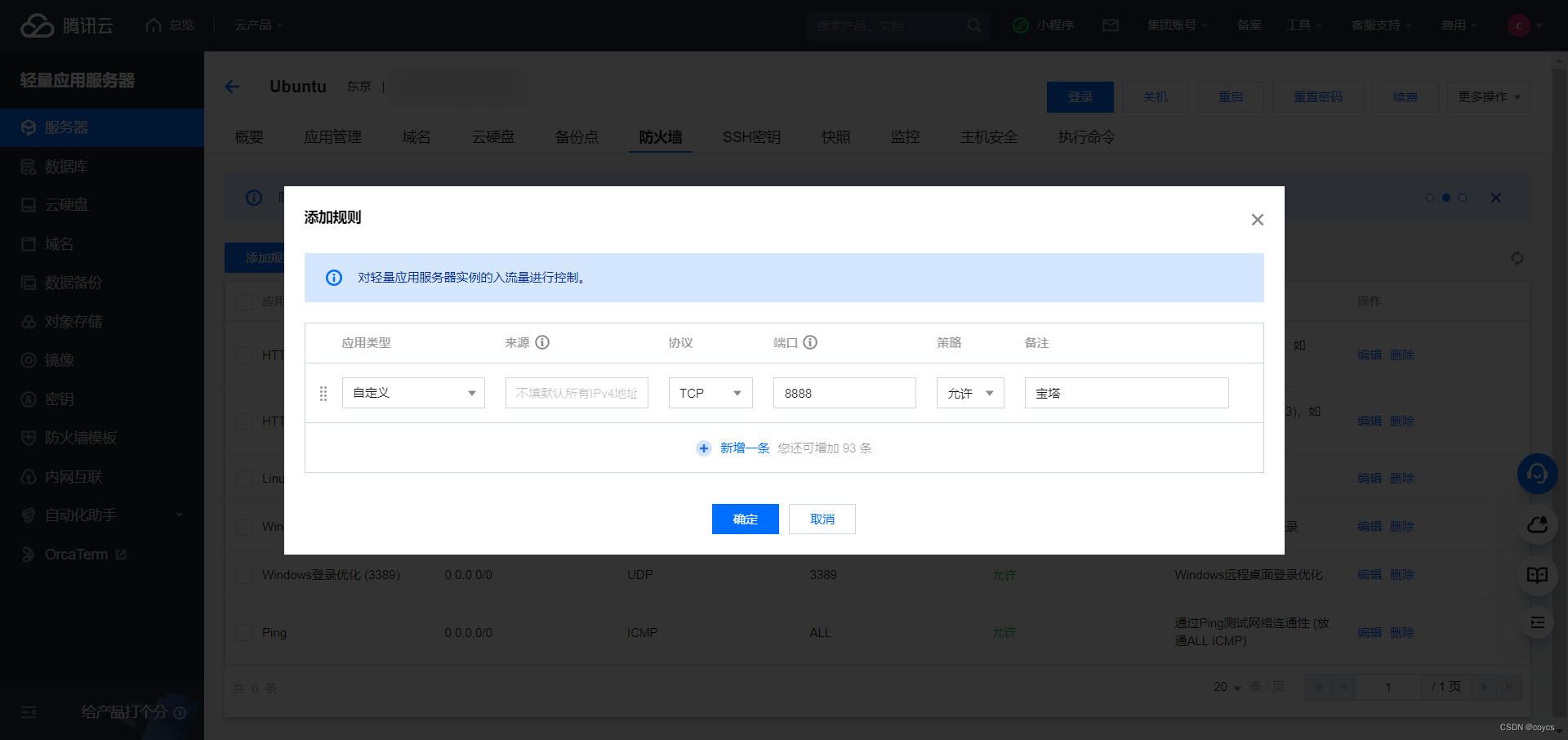Click the third carousel dot in banner
This screenshot has width=1568, height=740.
1463,198
